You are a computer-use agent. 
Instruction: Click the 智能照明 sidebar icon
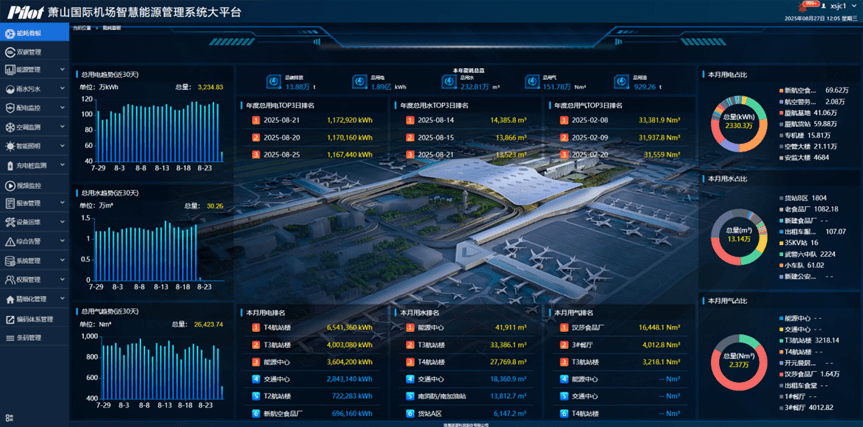pyautogui.click(x=9, y=146)
